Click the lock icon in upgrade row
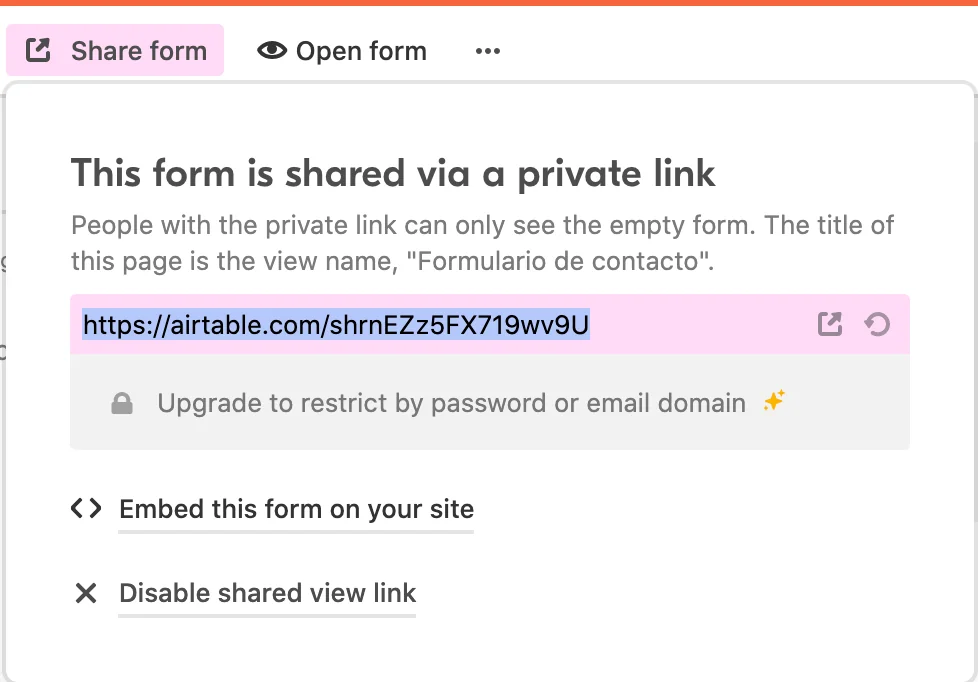Image resolution: width=978 pixels, height=682 pixels. [x=122, y=404]
